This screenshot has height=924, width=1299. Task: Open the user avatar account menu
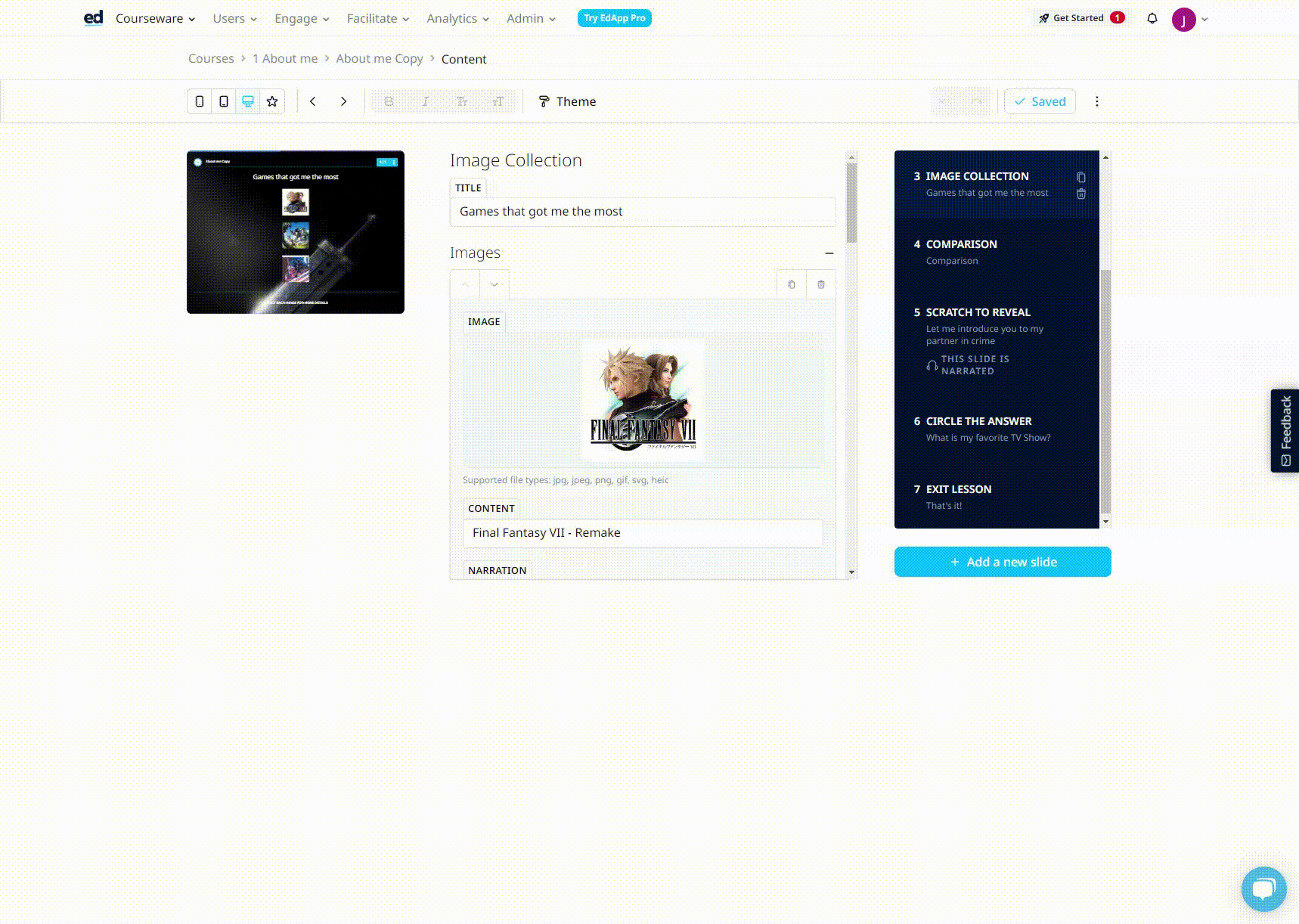coord(1189,19)
